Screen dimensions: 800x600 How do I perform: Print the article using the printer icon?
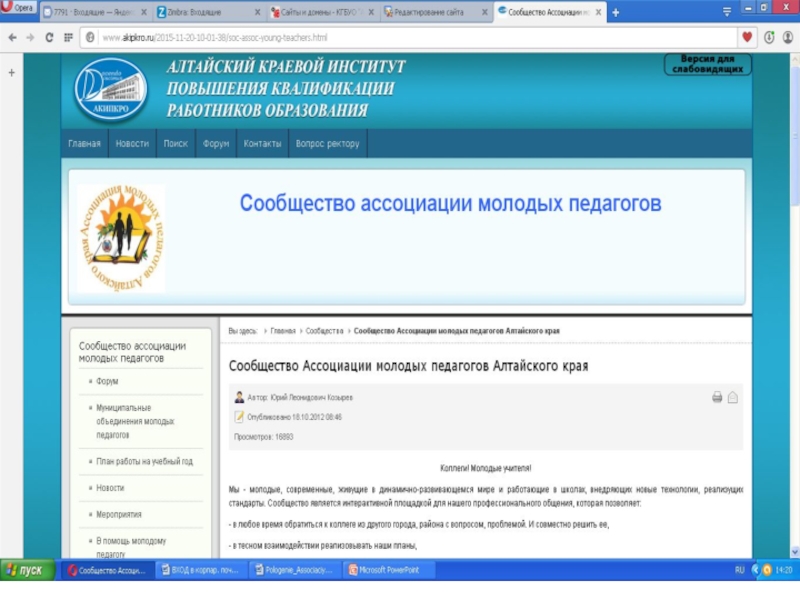coord(717,397)
